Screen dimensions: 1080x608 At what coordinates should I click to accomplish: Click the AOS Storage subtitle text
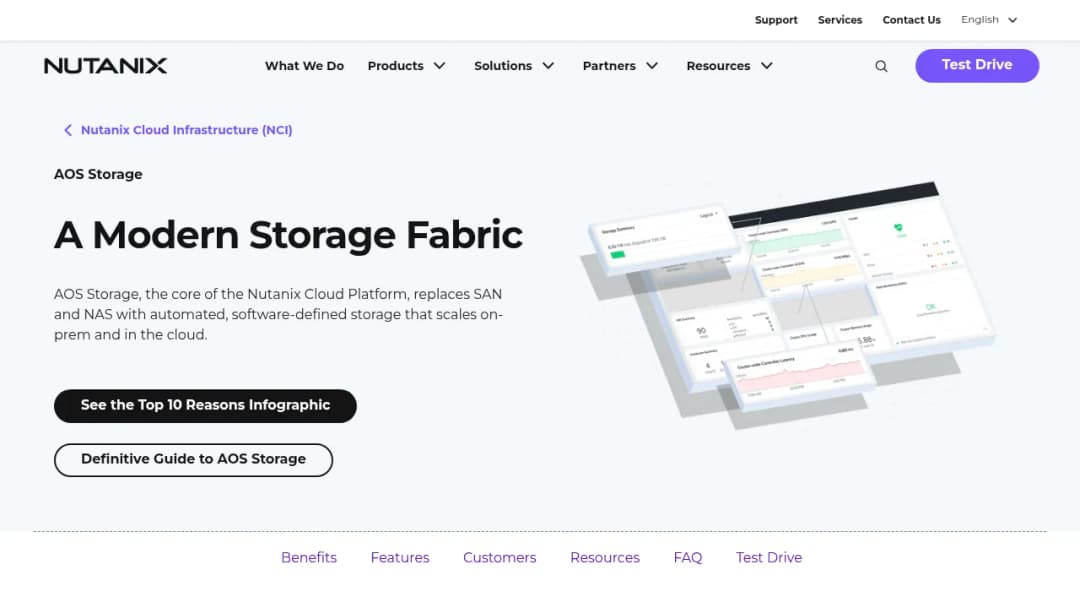click(98, 174)
